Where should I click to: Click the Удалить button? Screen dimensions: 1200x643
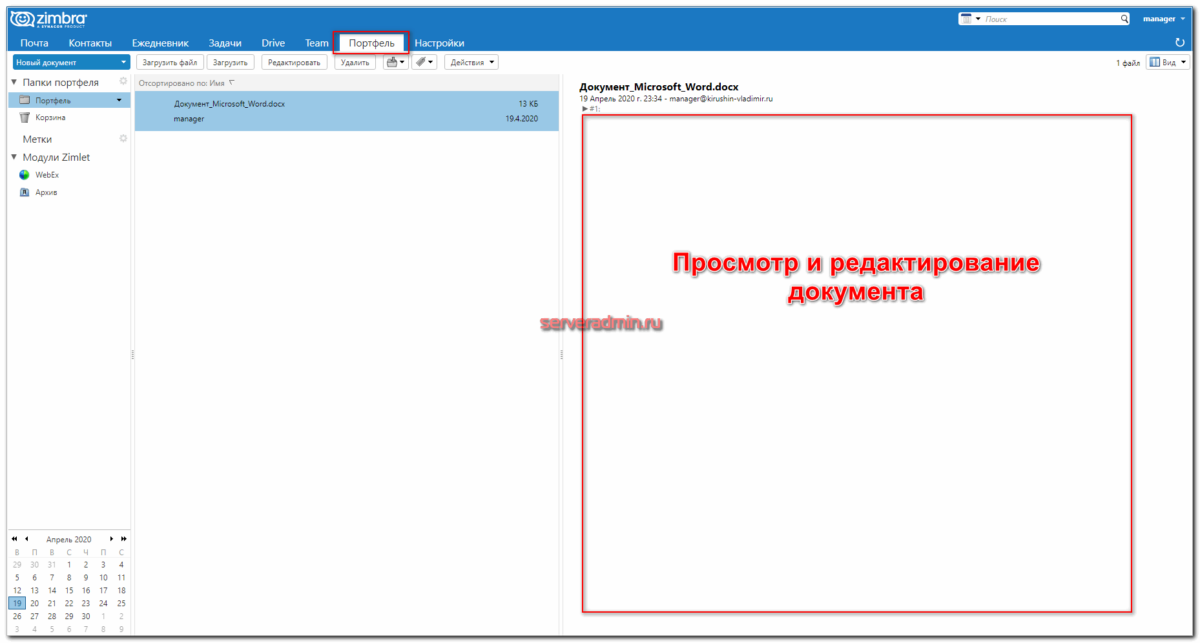[x=355, y=62]
